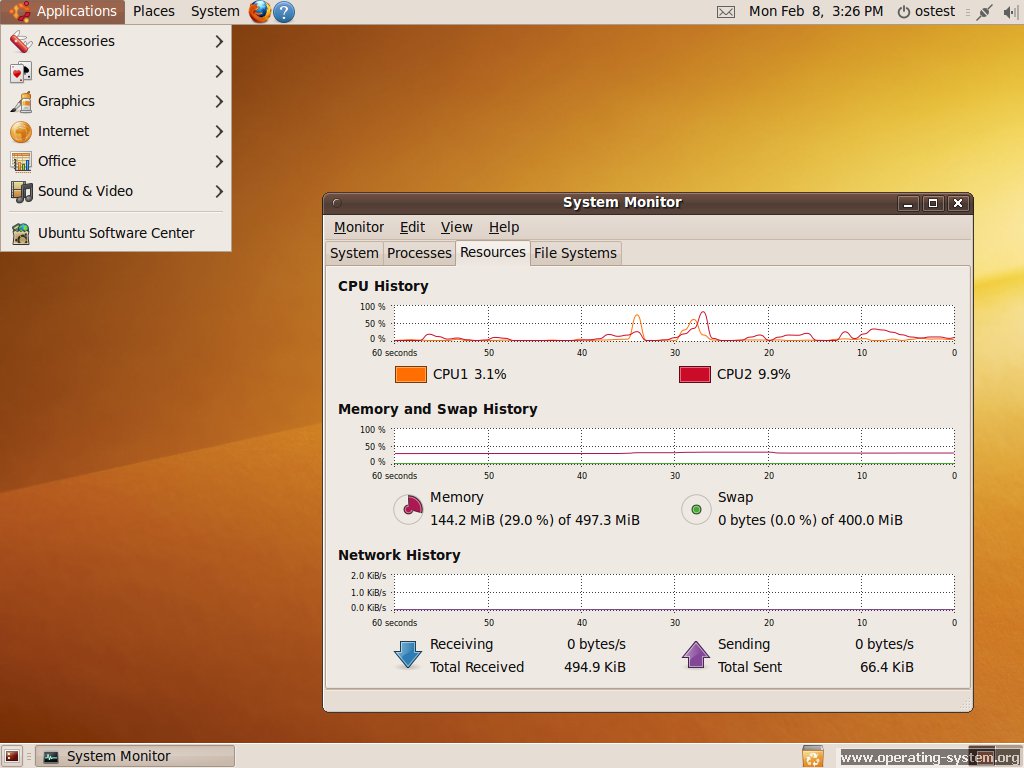Click the Graphics paintbrush icon
This screenshot has height=768, width=1024.
pyautogui.click(x=21, y=101)
